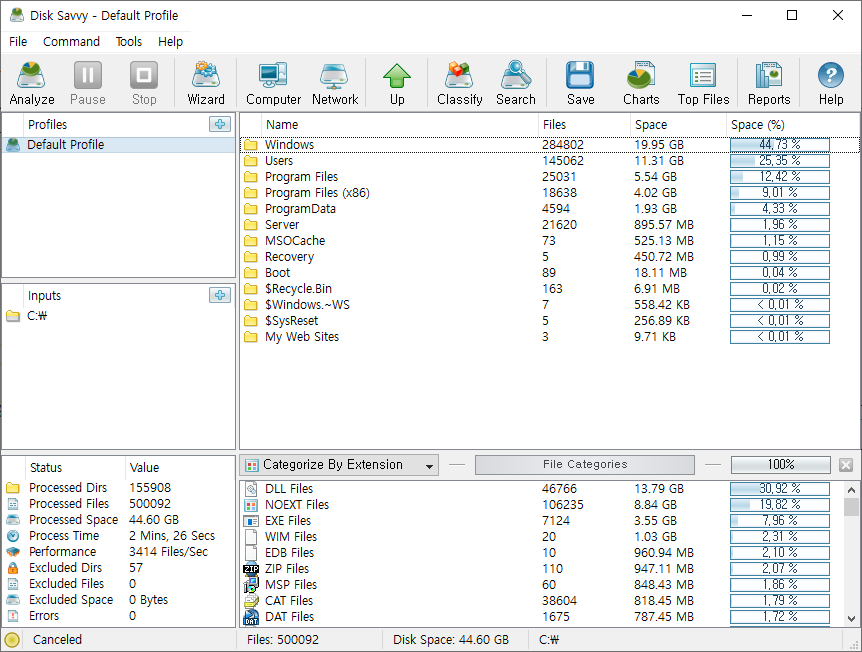The image size is (862, 652).
Task: Select the Windows folder row
Action: [550, 145]
